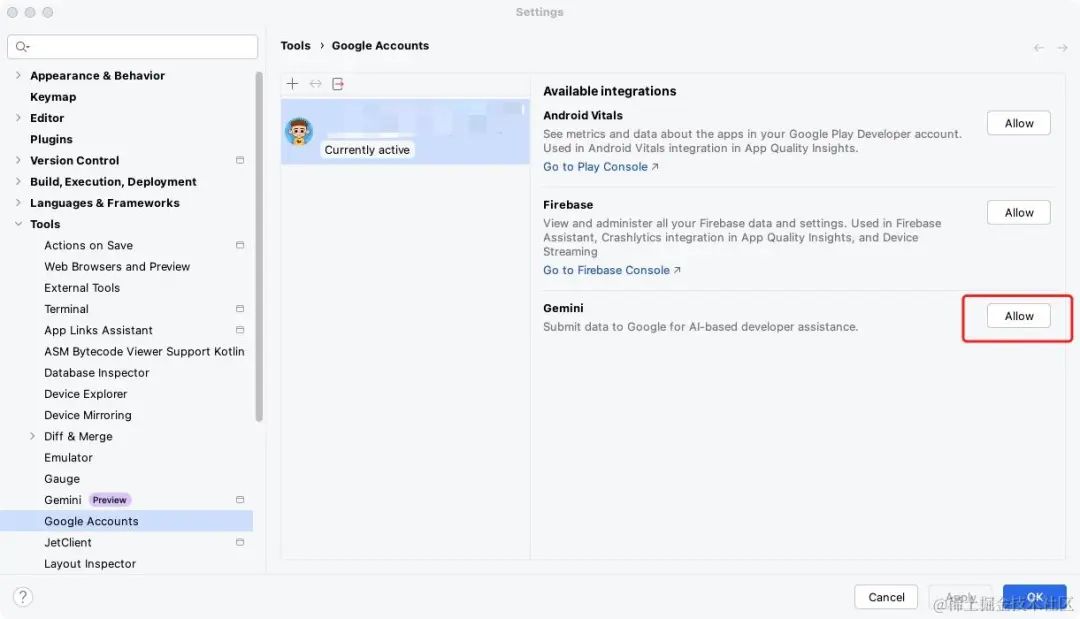Click the user avatar of active account
1080x619 pixels.
pos(299,131)
